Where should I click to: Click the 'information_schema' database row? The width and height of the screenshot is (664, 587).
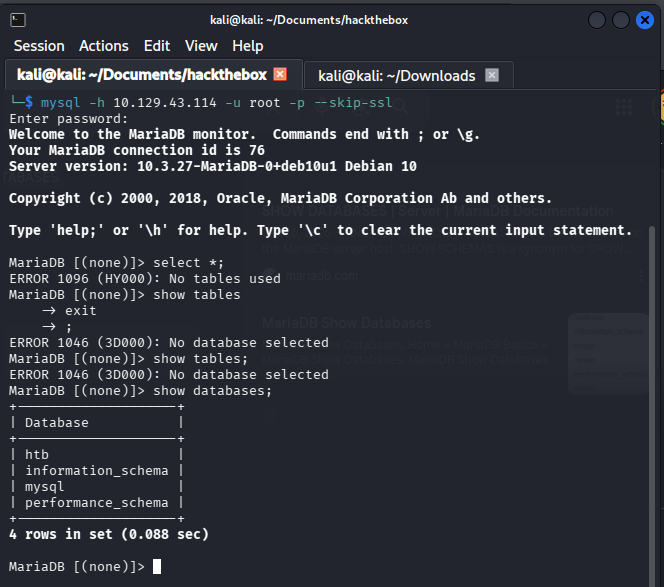point(97,471)
